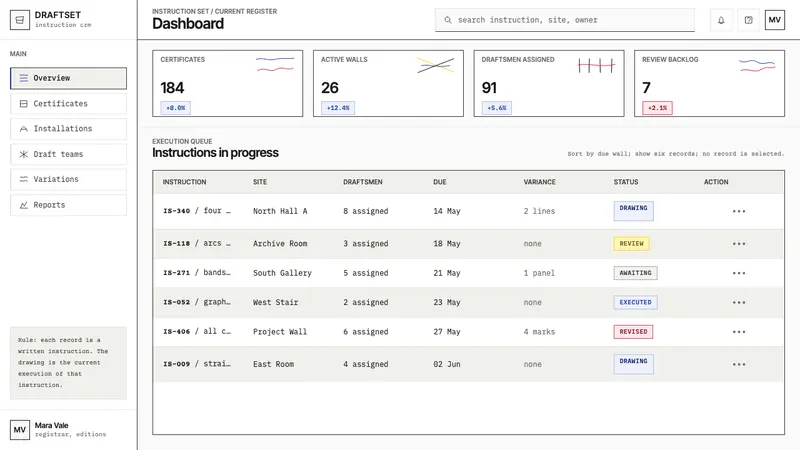Click the search magnifier icon
Viewport: 800px width, 450px height.
click(448, 20)
